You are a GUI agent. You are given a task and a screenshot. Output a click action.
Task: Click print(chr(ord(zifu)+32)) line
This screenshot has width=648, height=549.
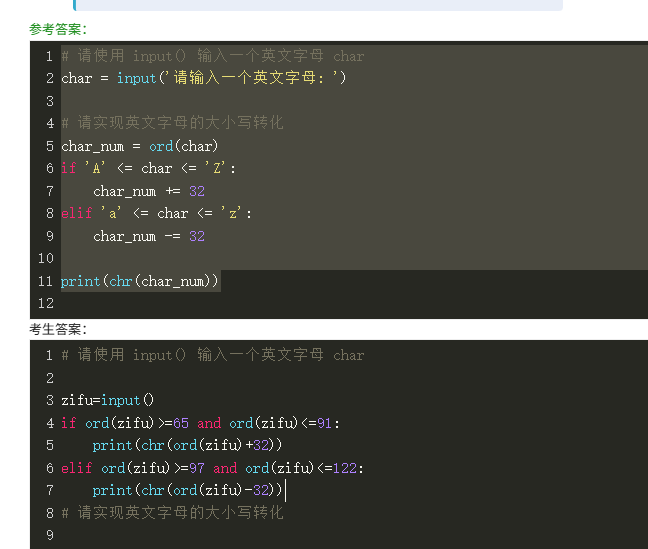[187, 445]
